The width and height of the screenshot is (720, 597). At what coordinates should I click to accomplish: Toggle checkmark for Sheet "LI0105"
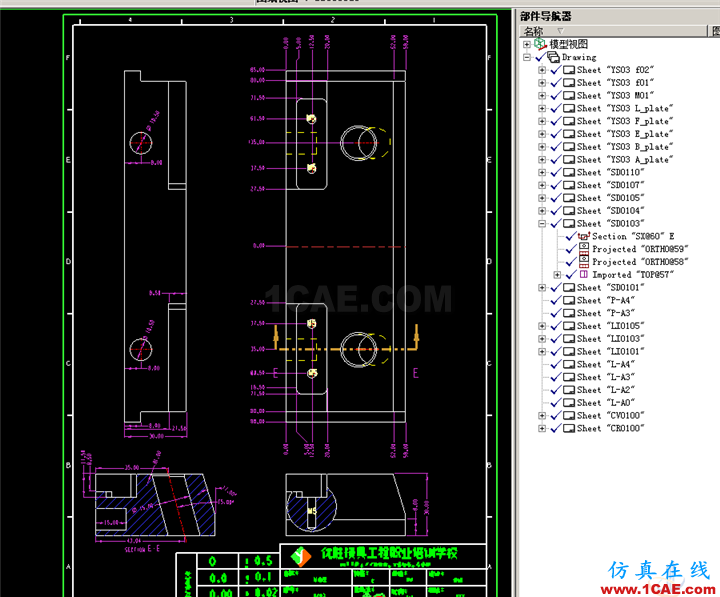tap(556, 326)
